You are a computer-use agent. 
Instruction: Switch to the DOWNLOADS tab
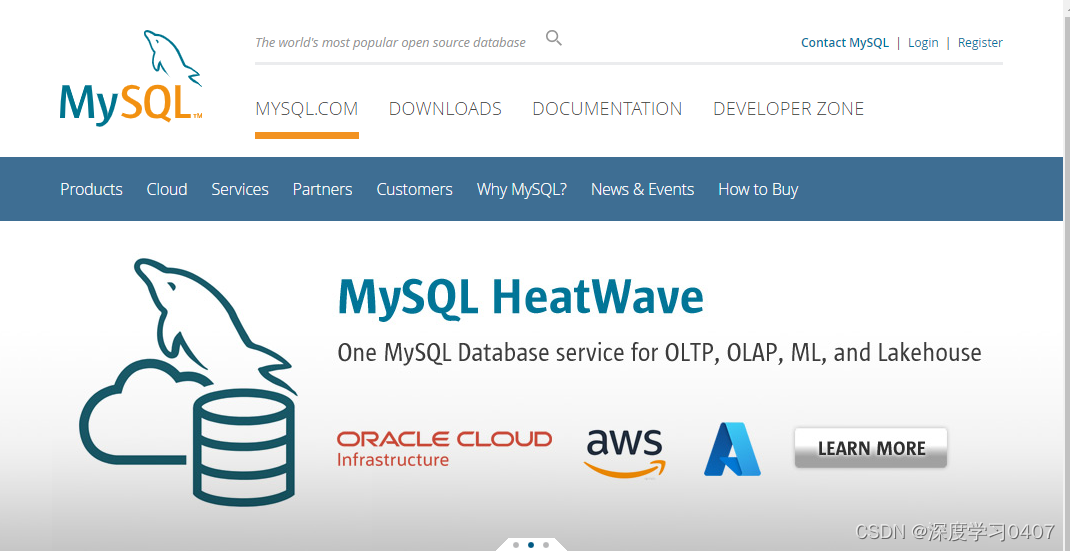click(445, 109)
